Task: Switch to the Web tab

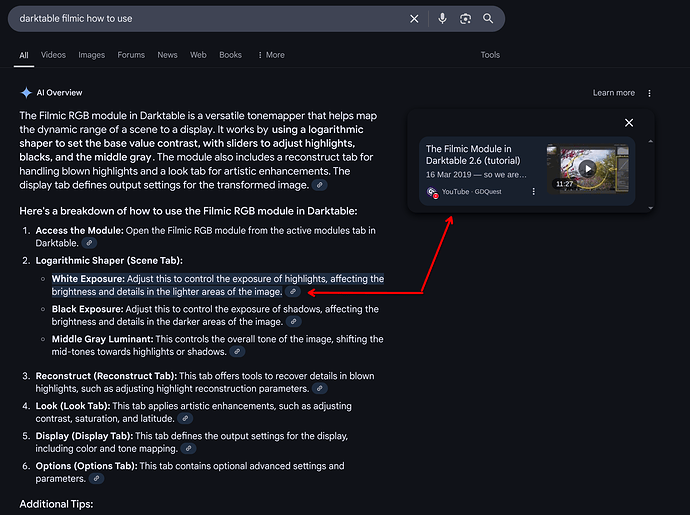Action: 198,55
